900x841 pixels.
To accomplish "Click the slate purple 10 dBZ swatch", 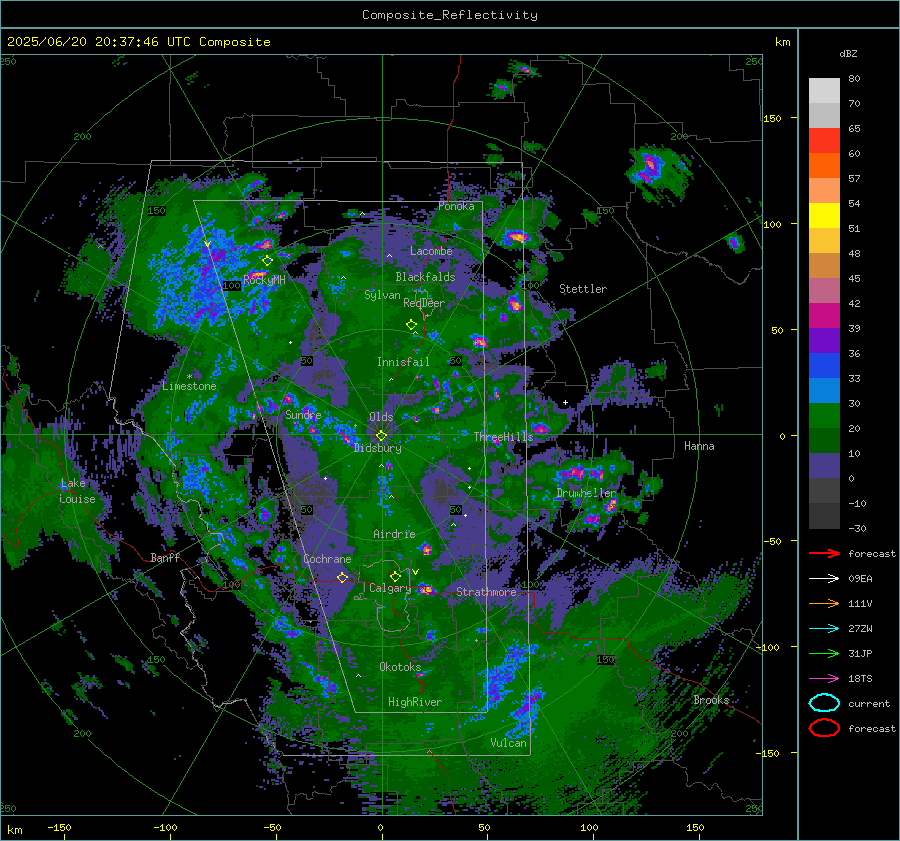I will [824, 465].
